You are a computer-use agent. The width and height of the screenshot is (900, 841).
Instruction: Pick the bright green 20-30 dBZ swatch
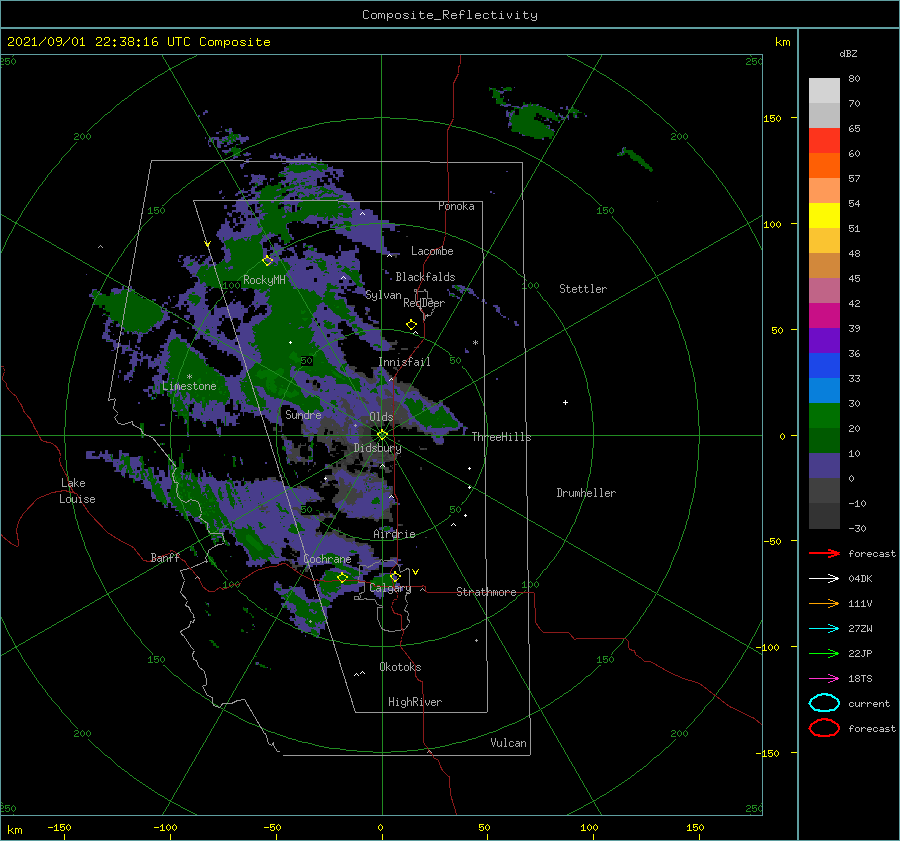click(x=824, y=416)
